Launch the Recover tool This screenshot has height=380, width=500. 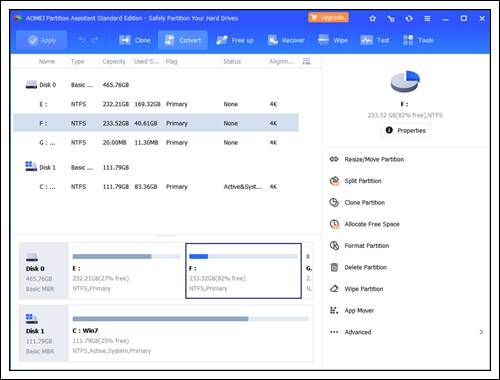(286, 40)
